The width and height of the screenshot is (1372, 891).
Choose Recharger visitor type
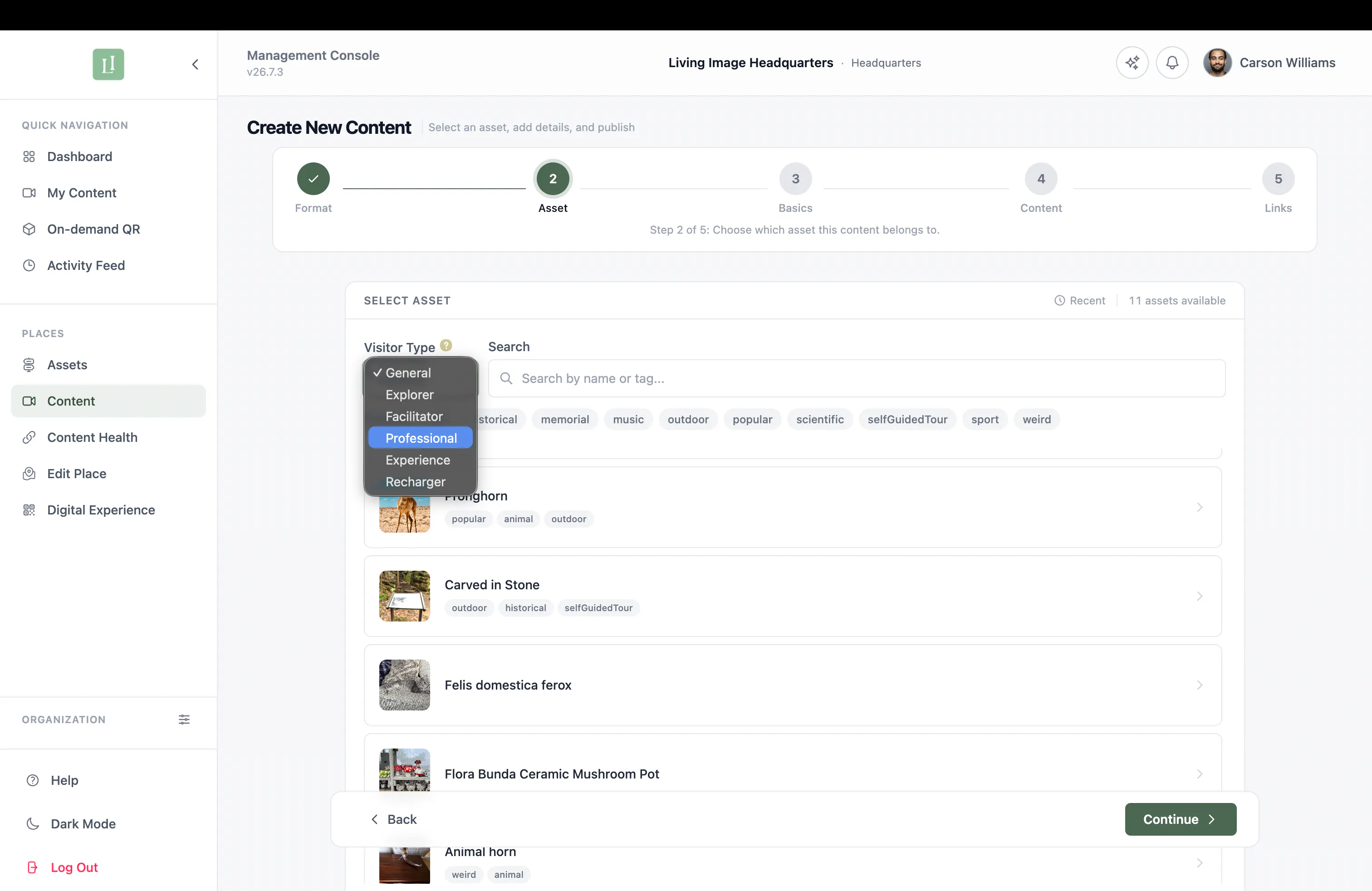(x=420, y=482)
